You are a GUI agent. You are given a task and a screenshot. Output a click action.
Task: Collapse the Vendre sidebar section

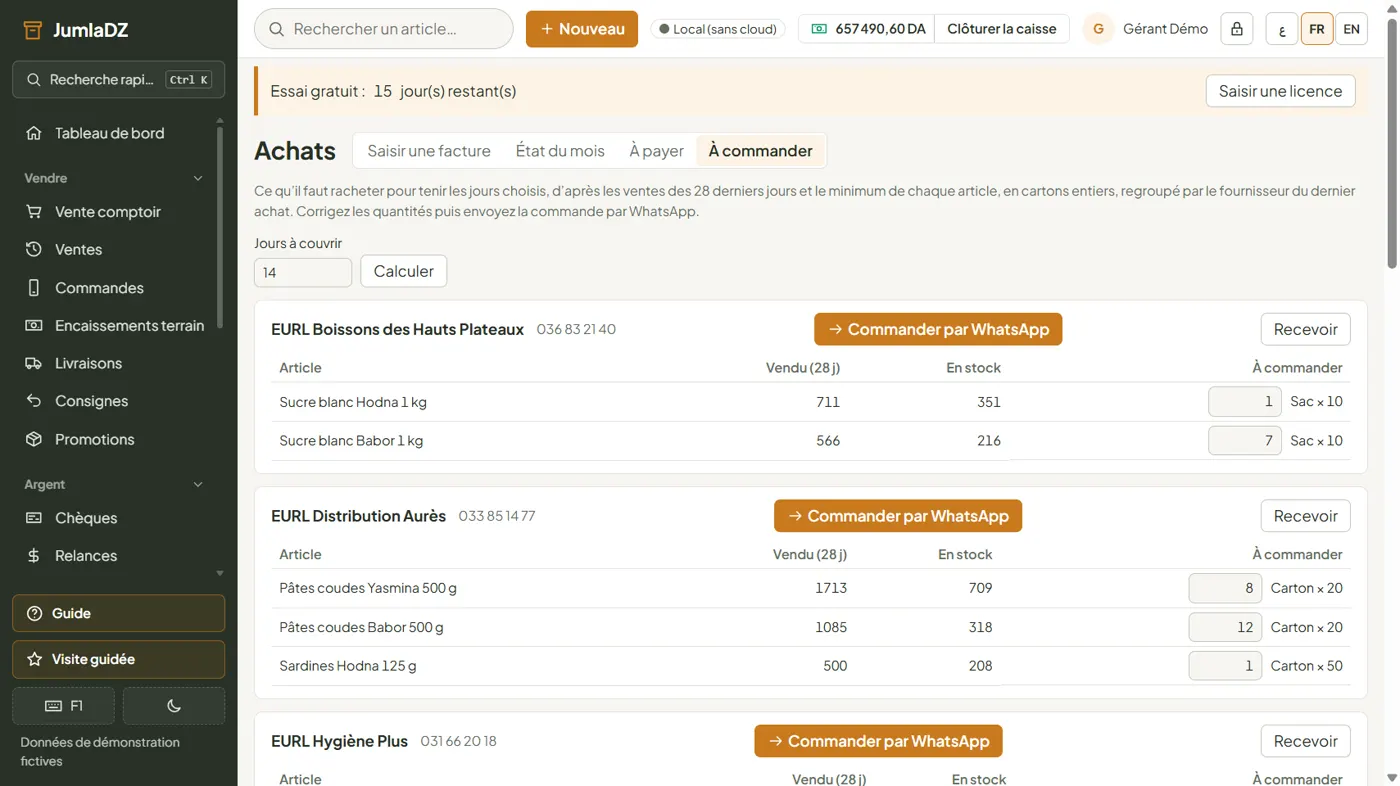click(x=198, y=178)
